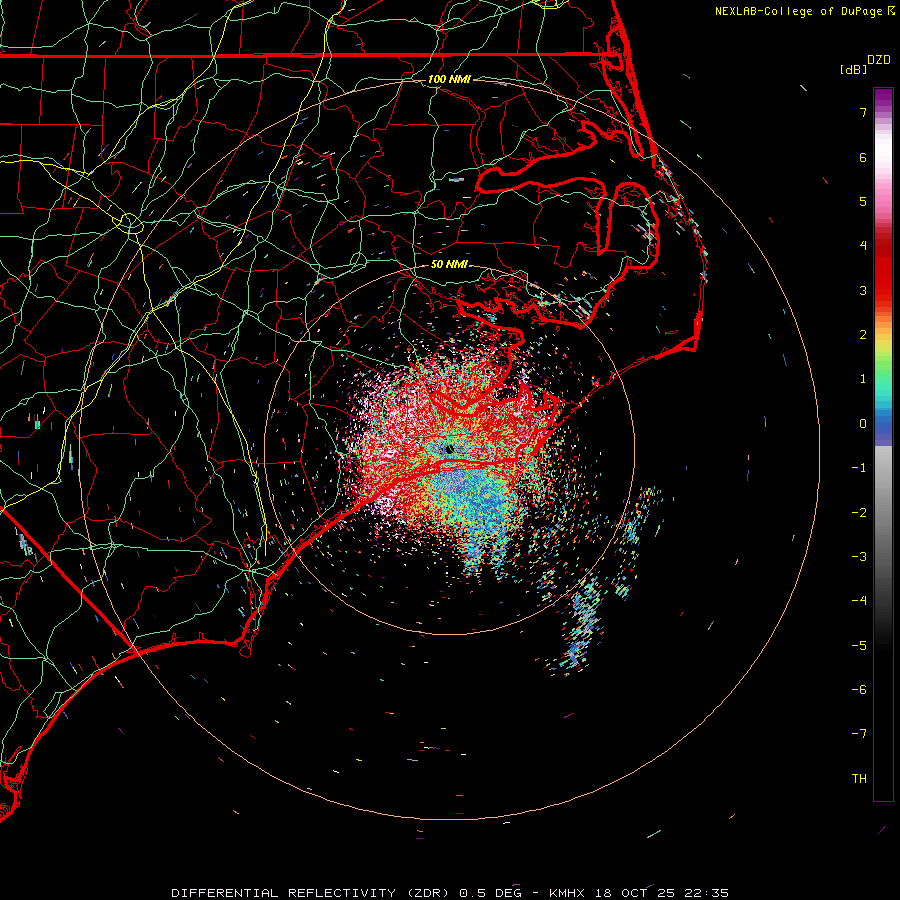Click the -1 value on color scale

pyautogui.click(x=859, y=468)
